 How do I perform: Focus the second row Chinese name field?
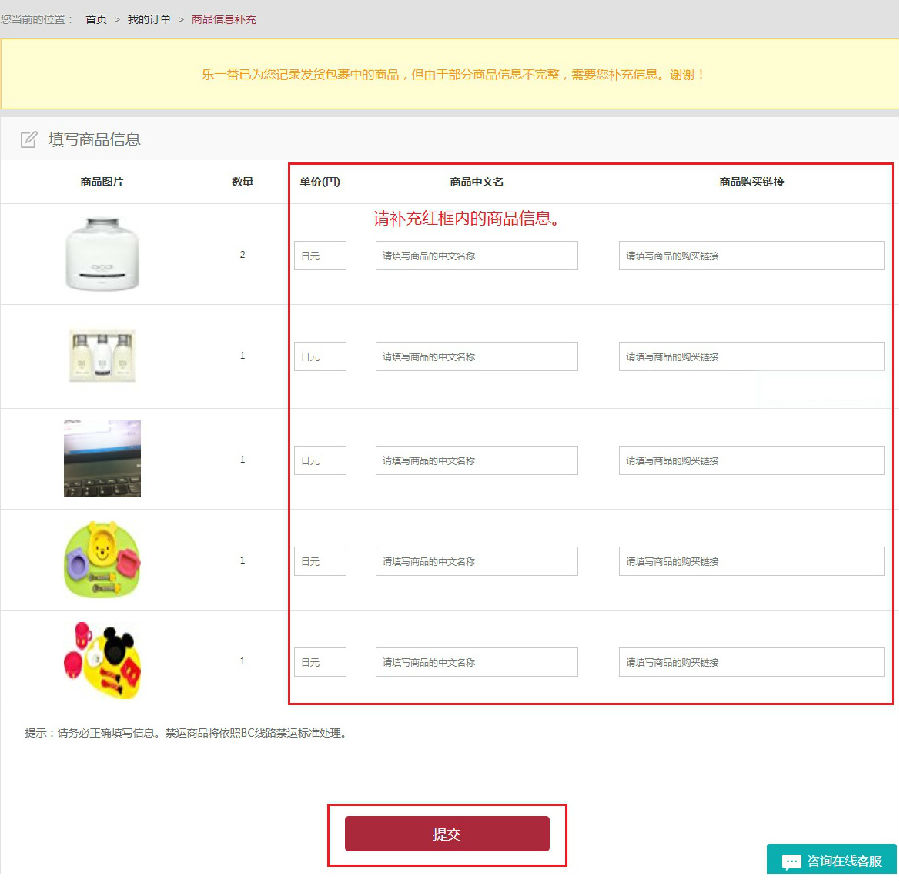point(476,356)
